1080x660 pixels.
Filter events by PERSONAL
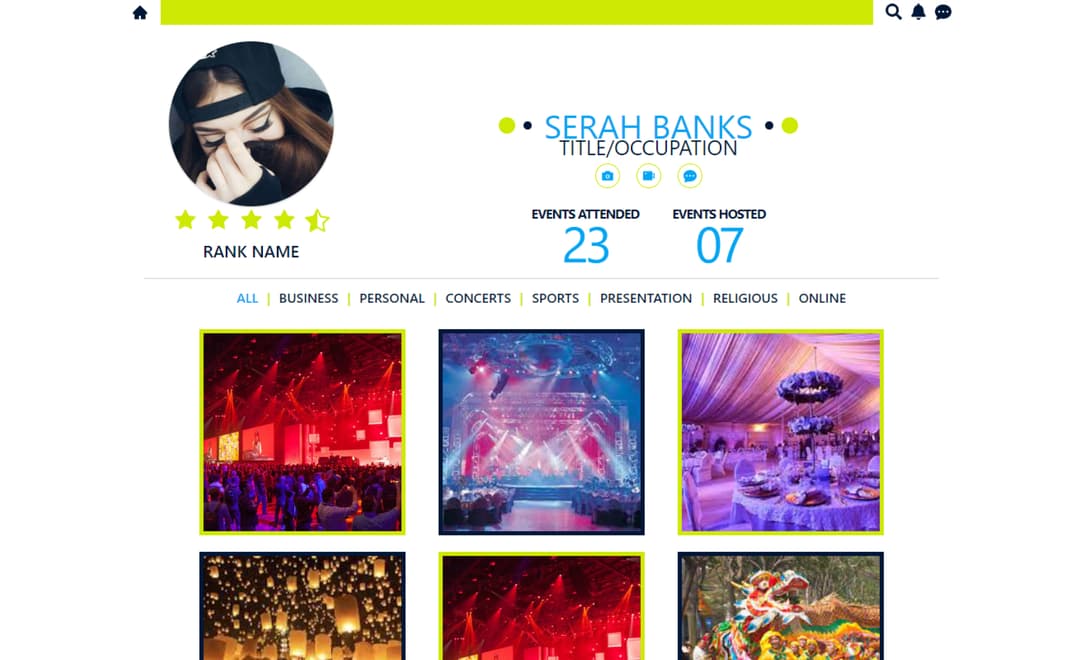coord(392,298)
